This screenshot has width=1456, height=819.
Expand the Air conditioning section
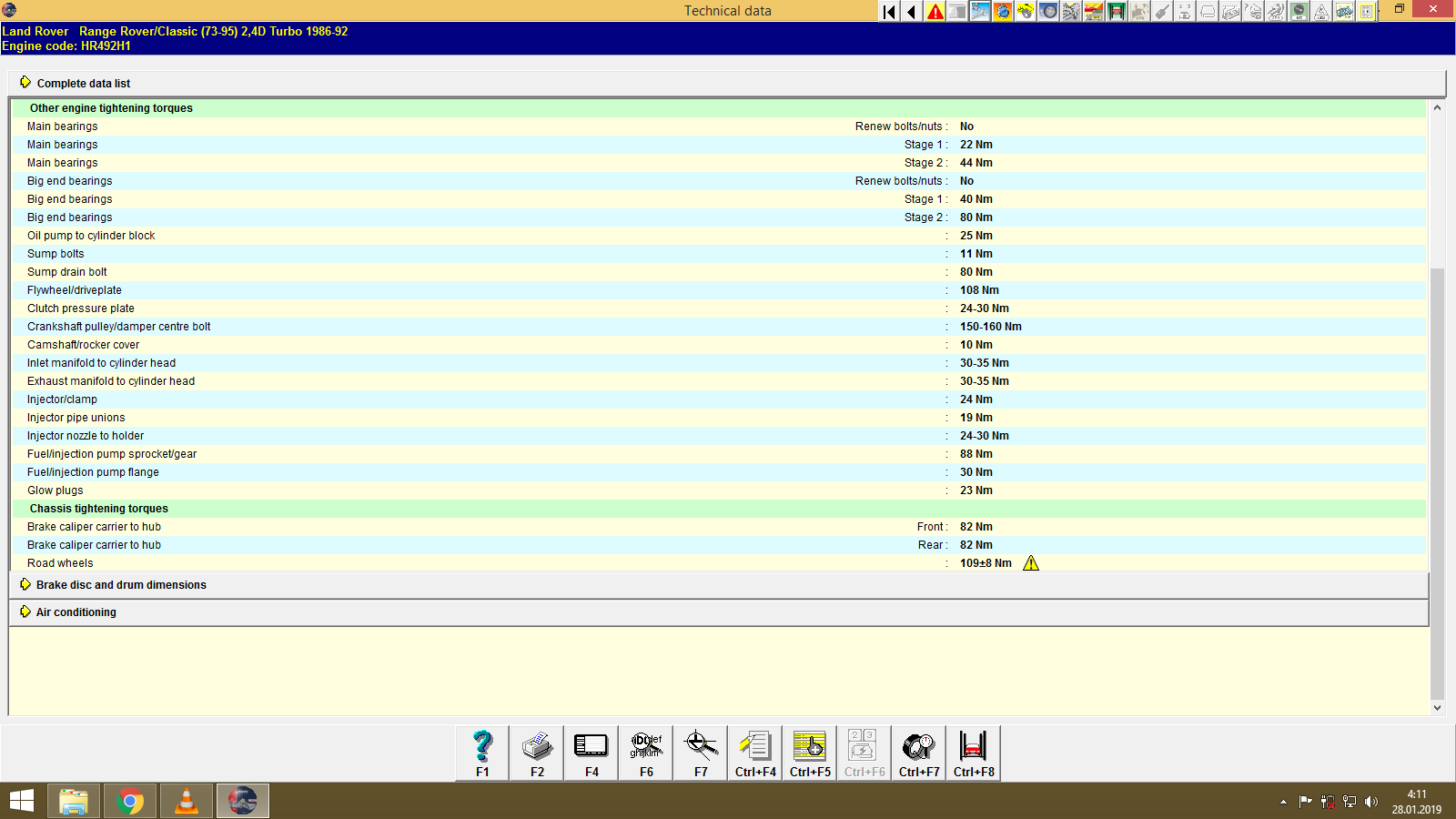(76, 612)
